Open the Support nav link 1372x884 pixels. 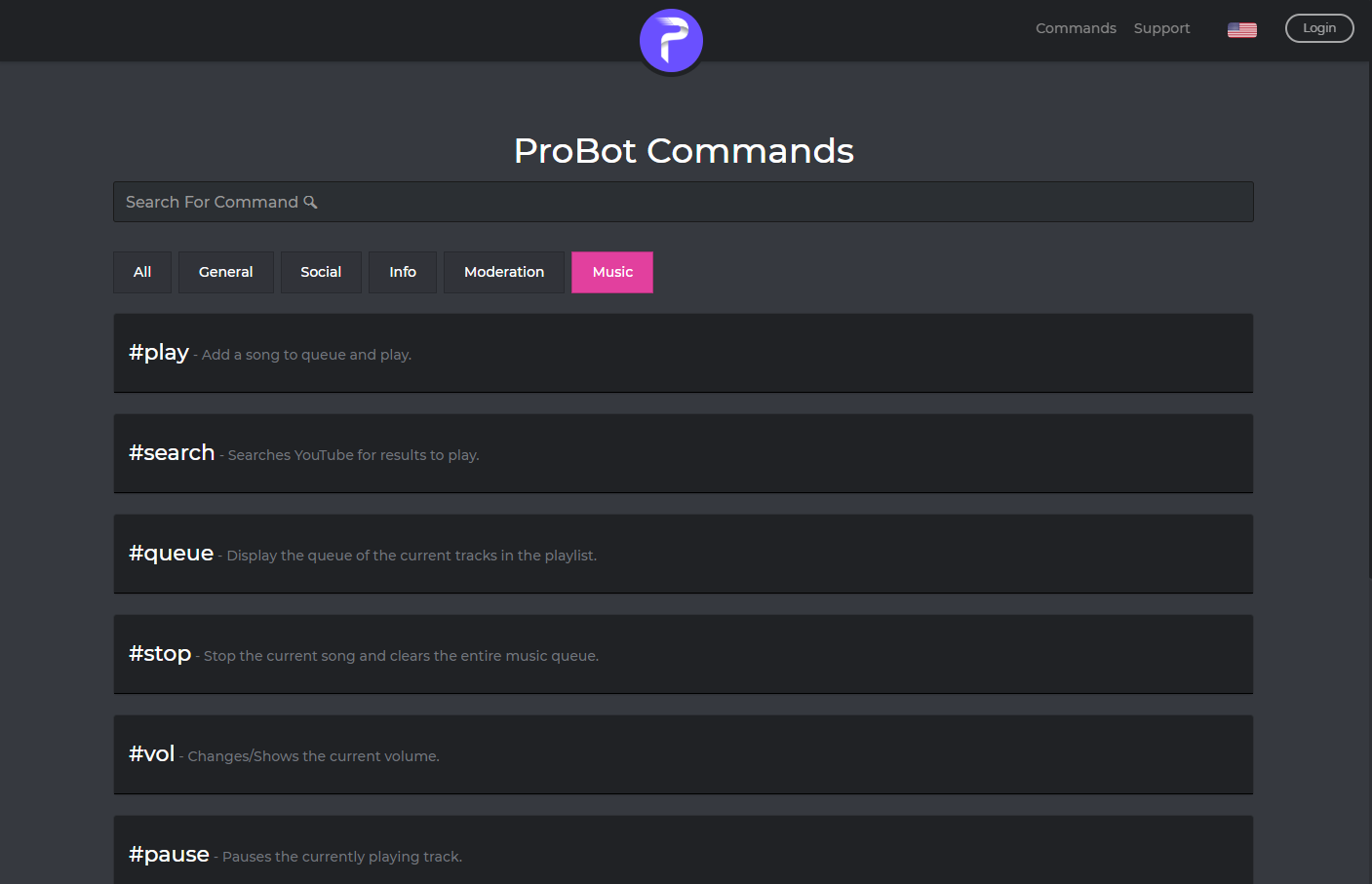1161,28
